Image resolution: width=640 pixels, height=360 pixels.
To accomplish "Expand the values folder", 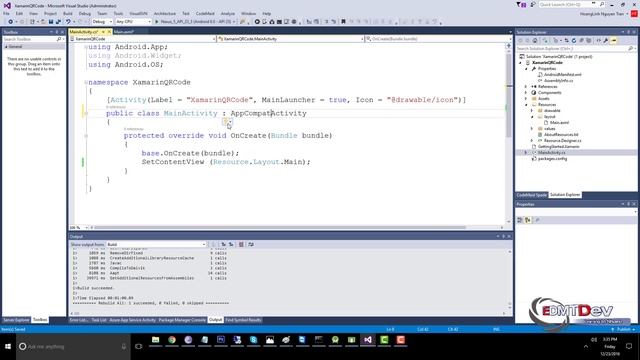I will [532, 129].
